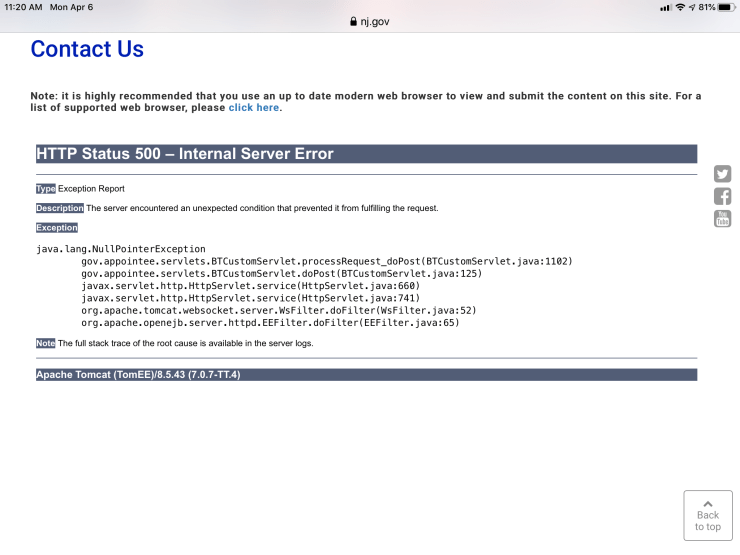
Task: Open the YouTube channel icon
Action: click(722, 219)
